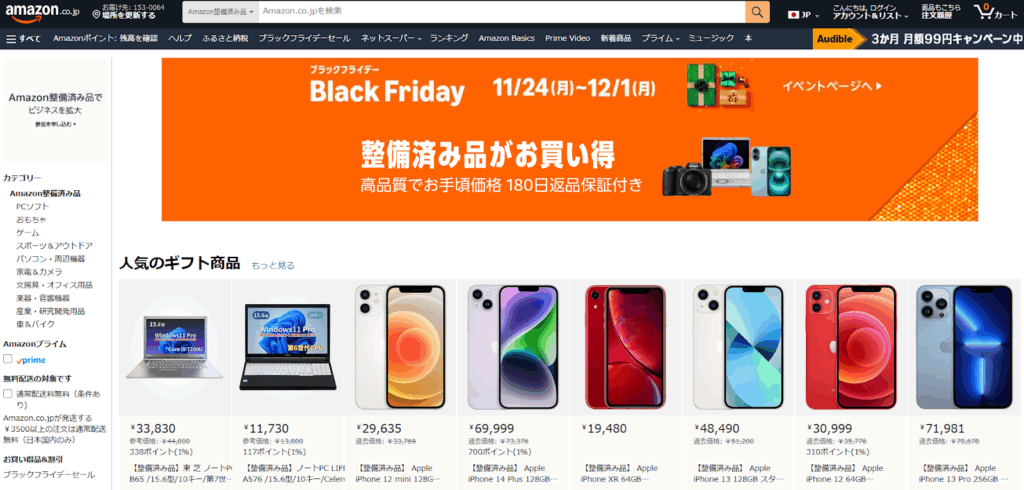This screenshot has height=490, width=1024.
Task: Open the hamburger すべて menu
Action: 24,39
